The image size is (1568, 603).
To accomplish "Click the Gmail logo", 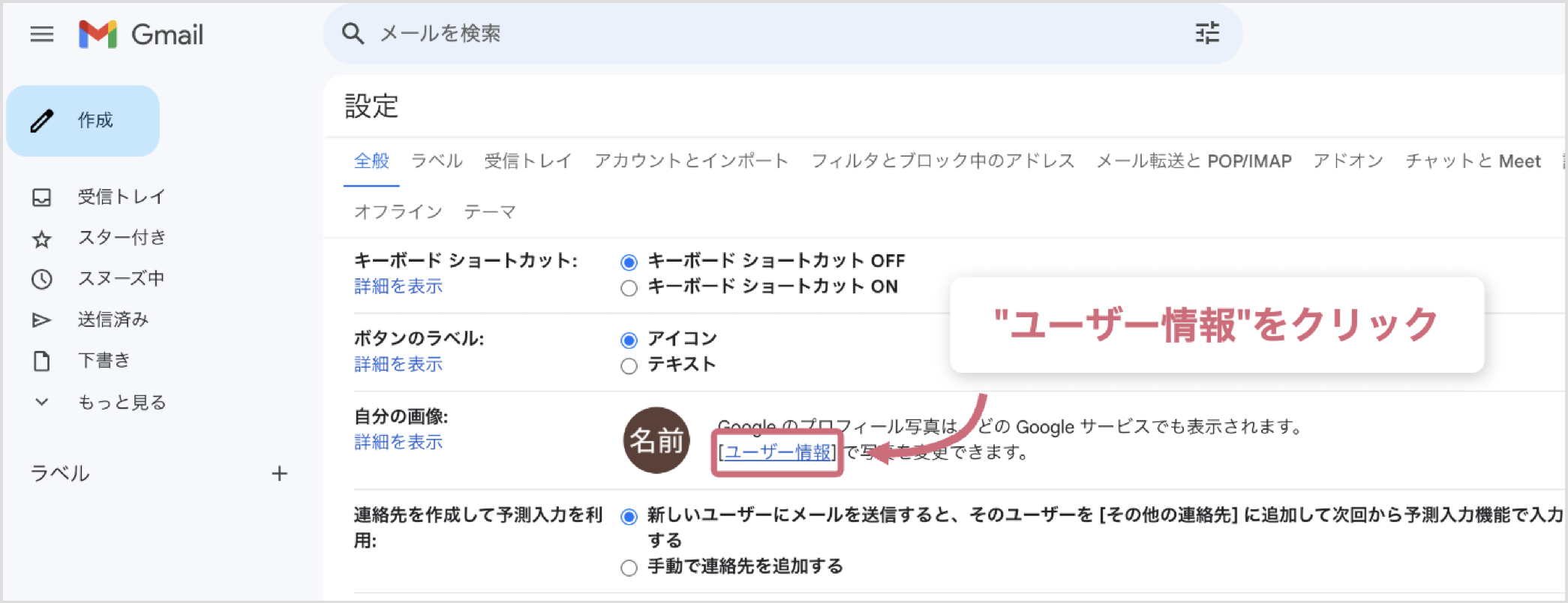I will [x=141, y=34].
